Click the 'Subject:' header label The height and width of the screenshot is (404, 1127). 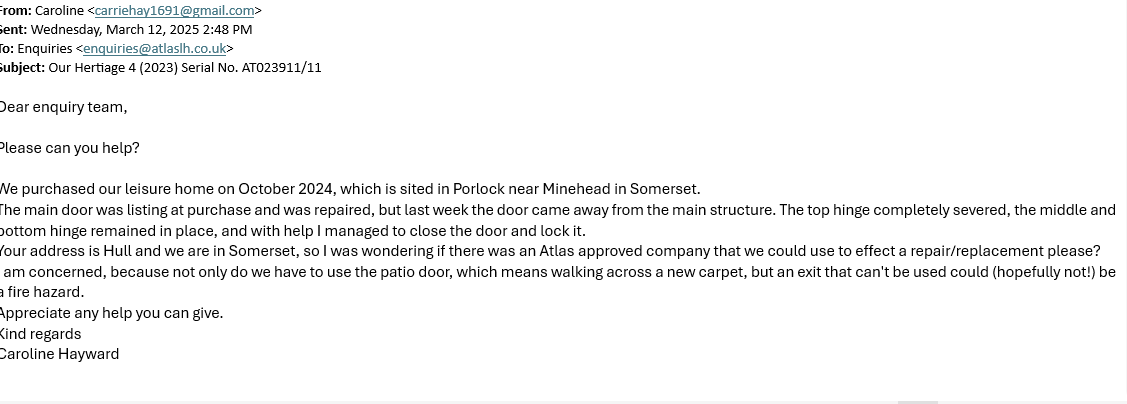21,68
